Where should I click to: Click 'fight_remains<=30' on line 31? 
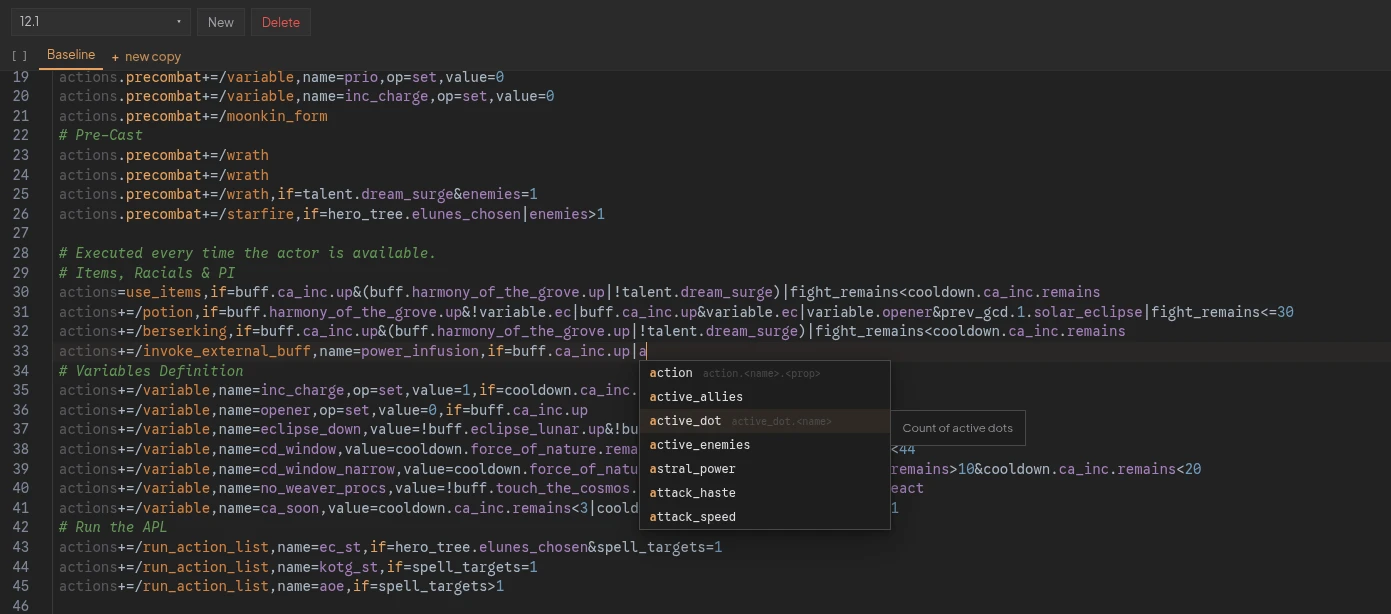click(1222, 312)
